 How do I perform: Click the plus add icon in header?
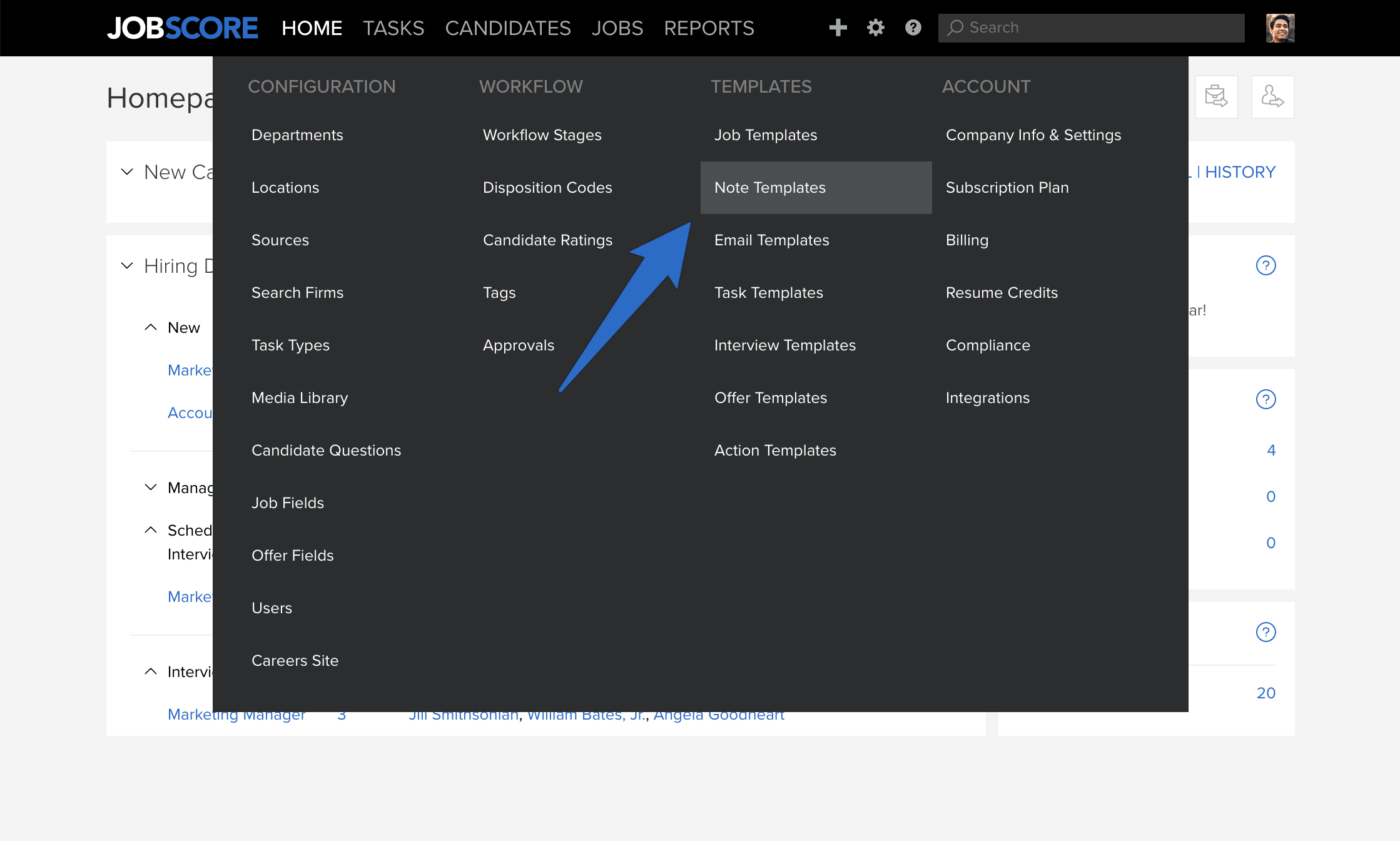pyautogui.click(x=838, y=28)
